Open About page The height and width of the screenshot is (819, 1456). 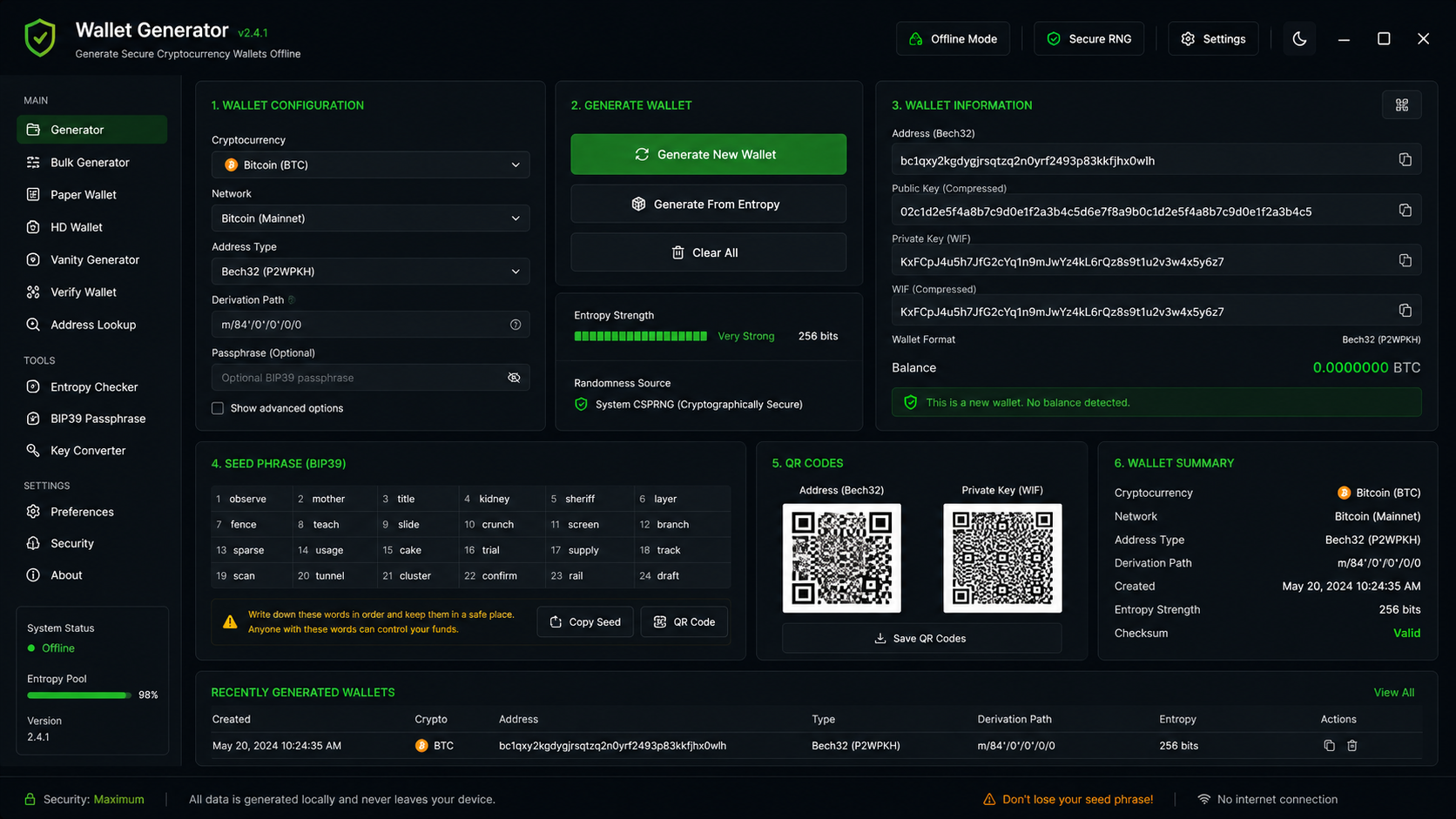click(x=91, y=575)
